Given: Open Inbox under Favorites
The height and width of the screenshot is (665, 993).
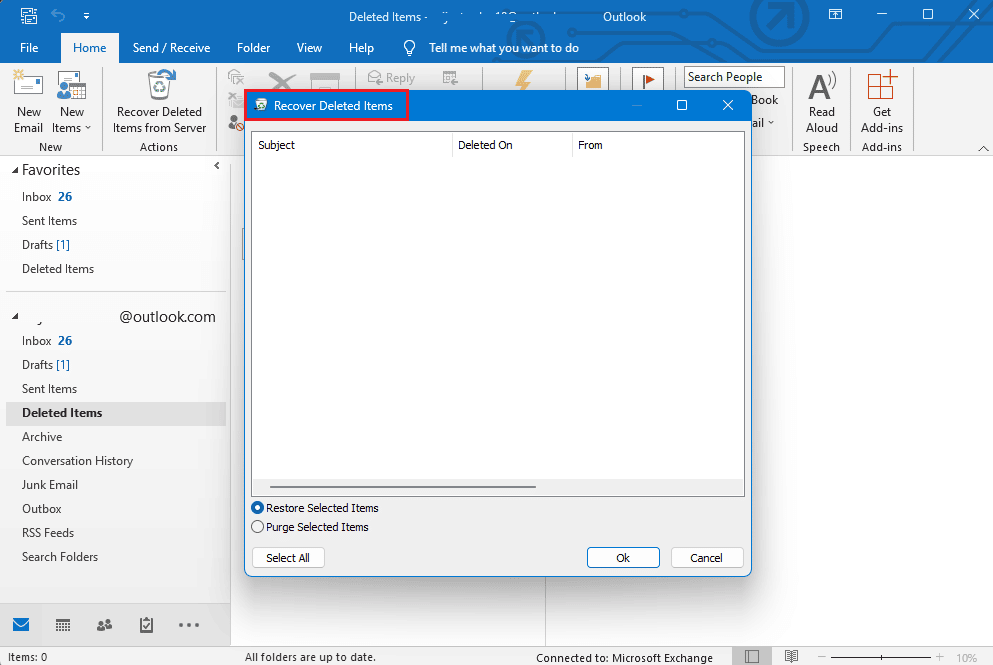Looking at the screenshot, I should (x=118, y=197).
